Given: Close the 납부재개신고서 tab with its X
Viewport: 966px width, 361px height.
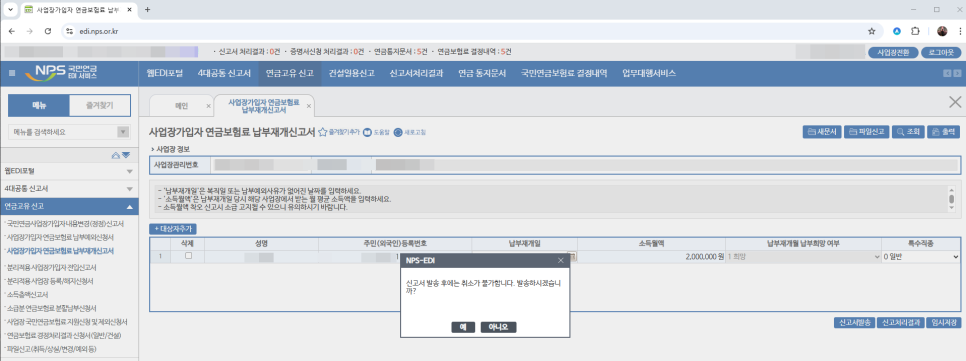Looking at the screenshot, I should tap(309, 106).
